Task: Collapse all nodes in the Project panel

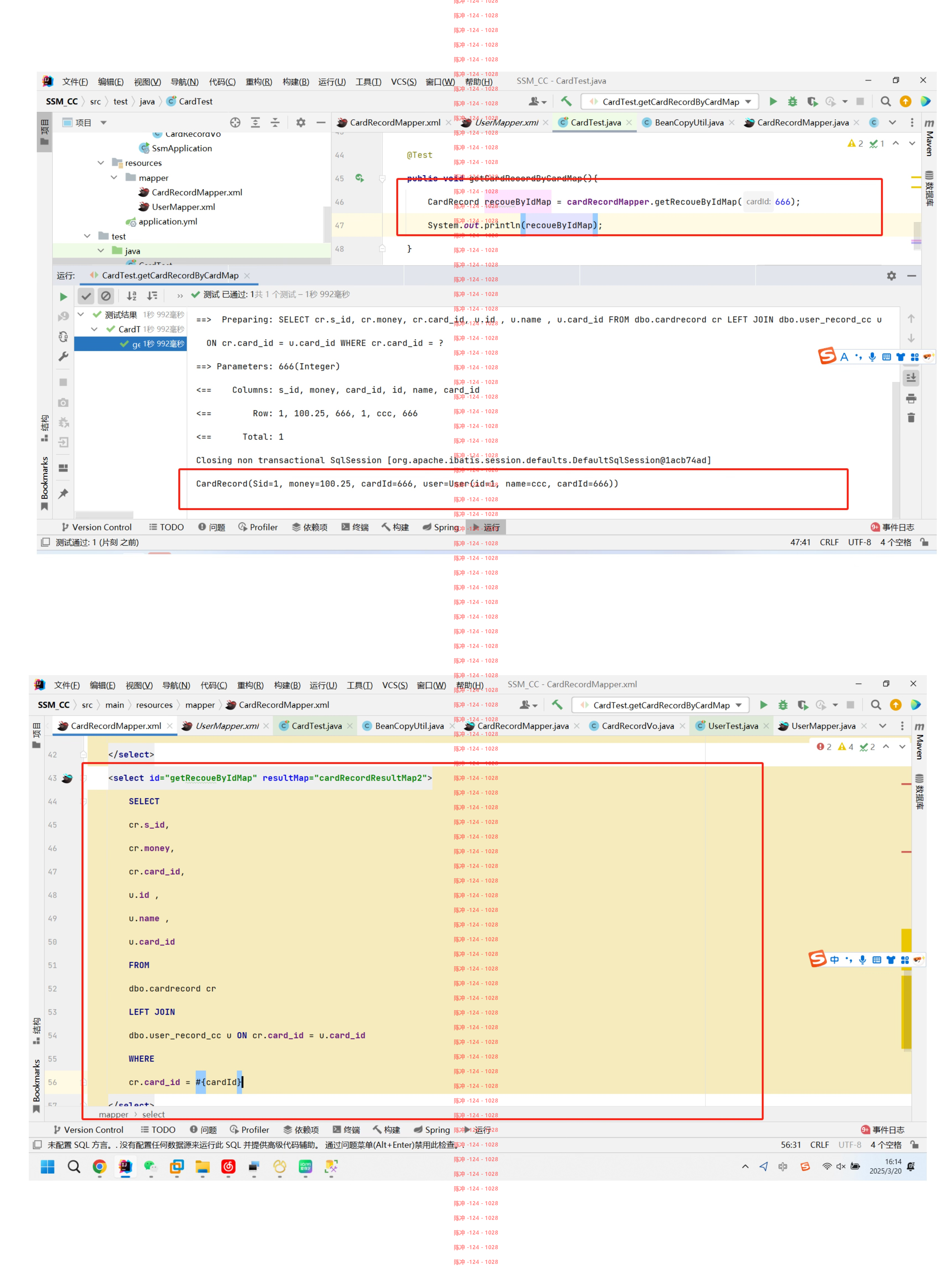Action: pyautogui.click(x=275, y=122)
